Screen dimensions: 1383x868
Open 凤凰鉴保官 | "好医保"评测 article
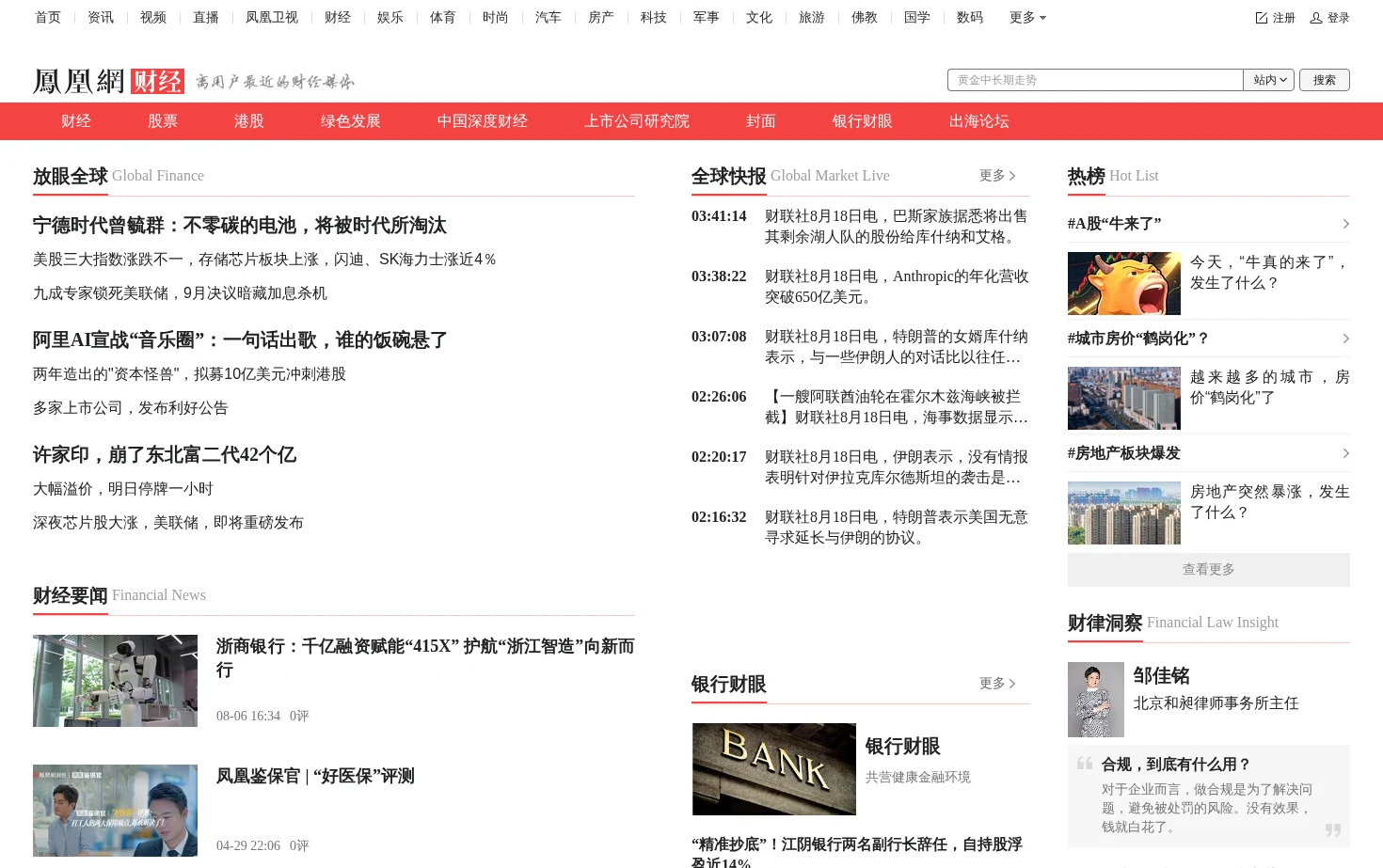[x=315, y=777]
